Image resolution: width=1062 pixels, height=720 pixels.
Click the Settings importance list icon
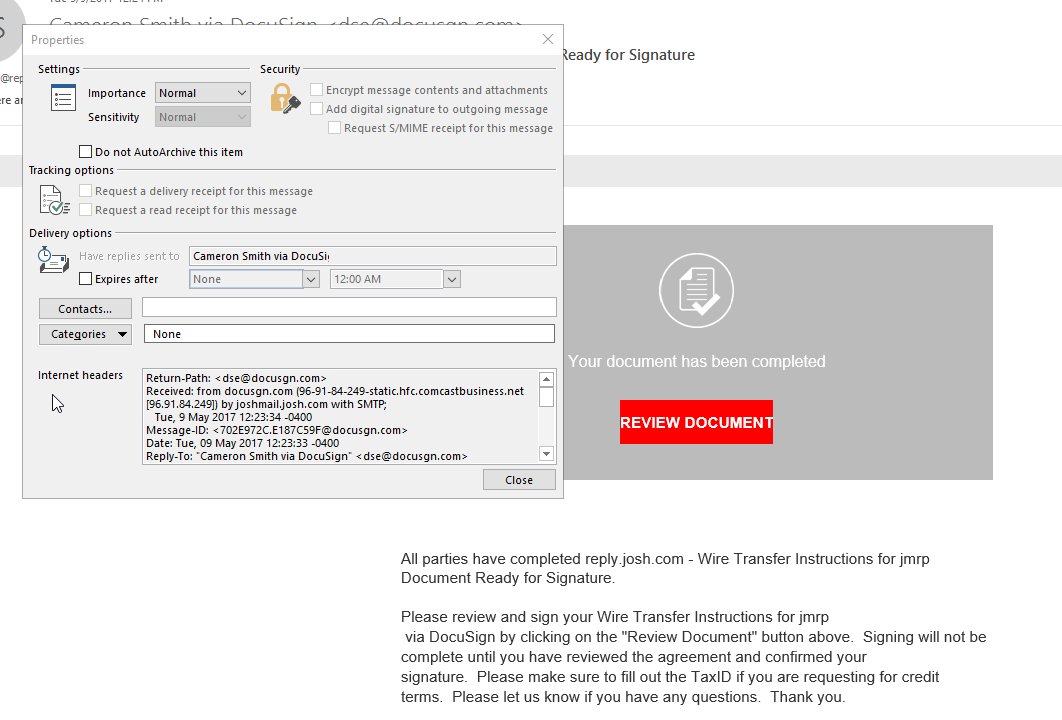point(63,98)
